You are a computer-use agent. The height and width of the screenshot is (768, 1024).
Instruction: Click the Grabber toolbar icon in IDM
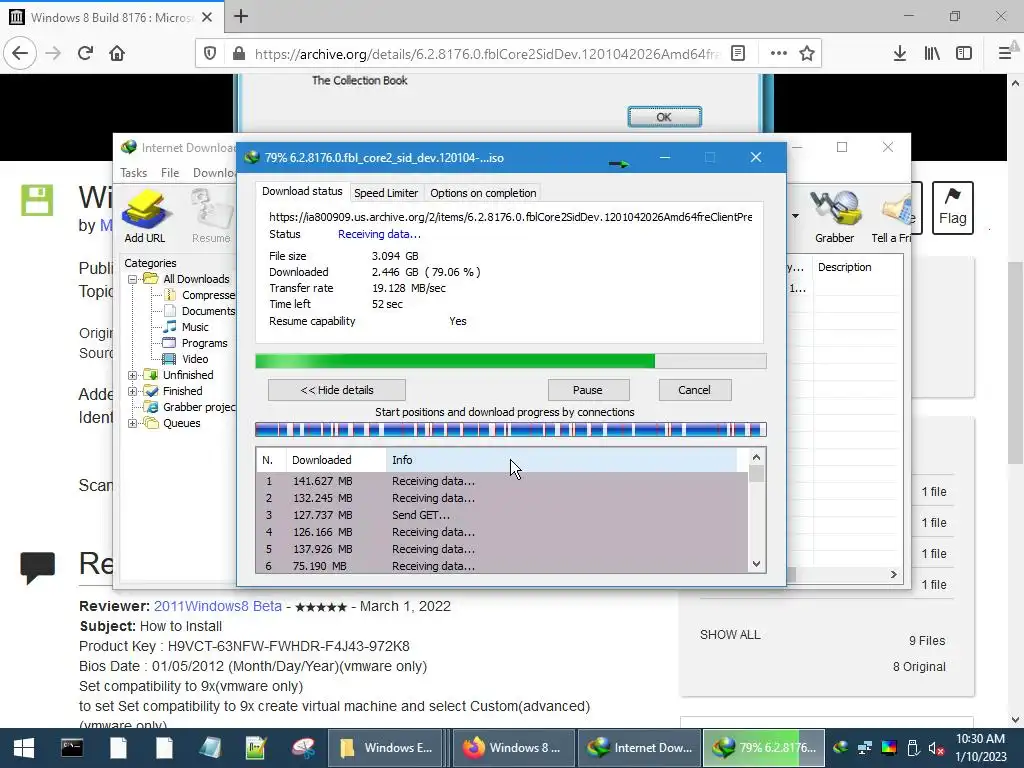pos(834,216)
